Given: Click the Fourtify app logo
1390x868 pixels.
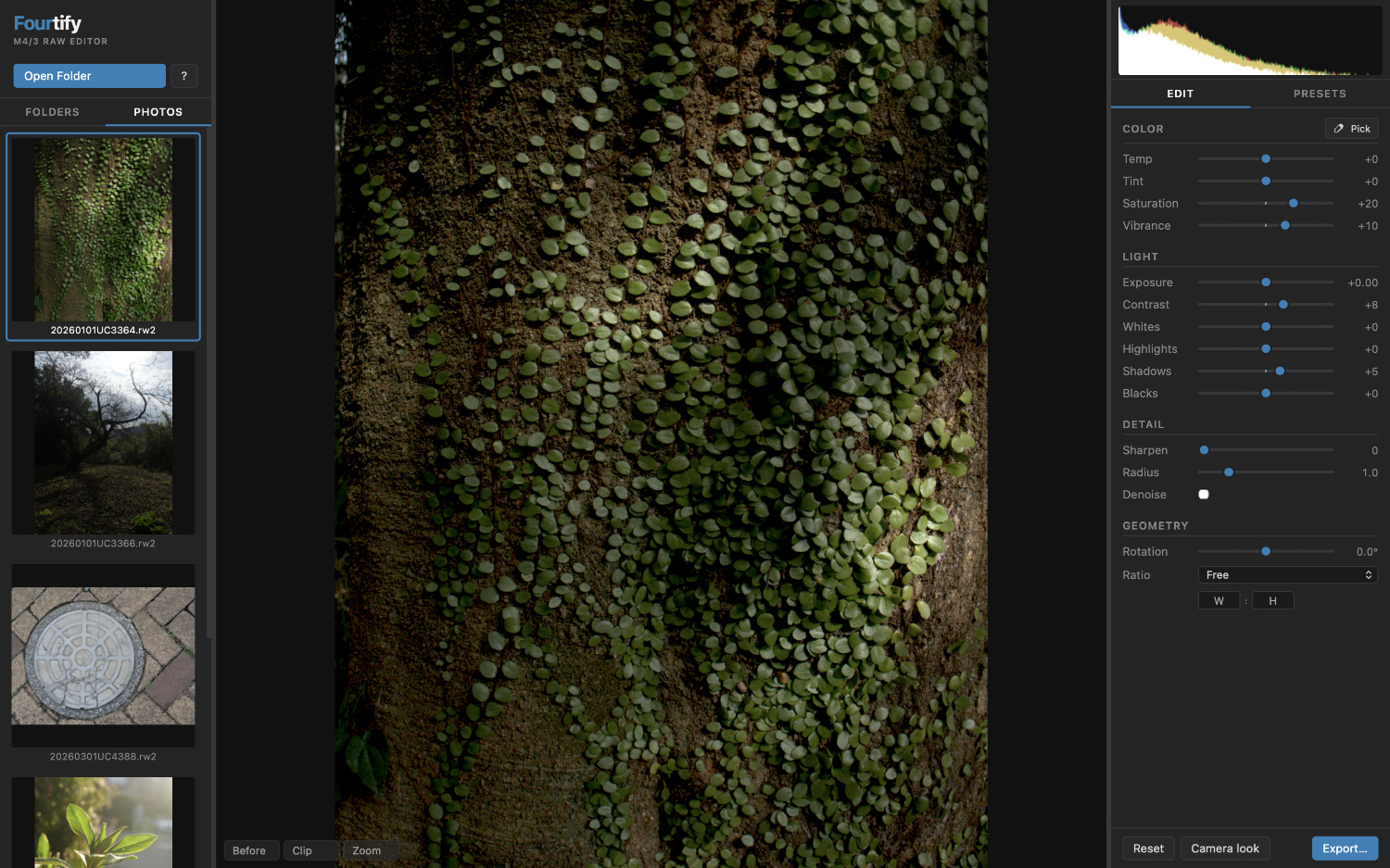Looking at the screenshot, I should tap(48, 23).
